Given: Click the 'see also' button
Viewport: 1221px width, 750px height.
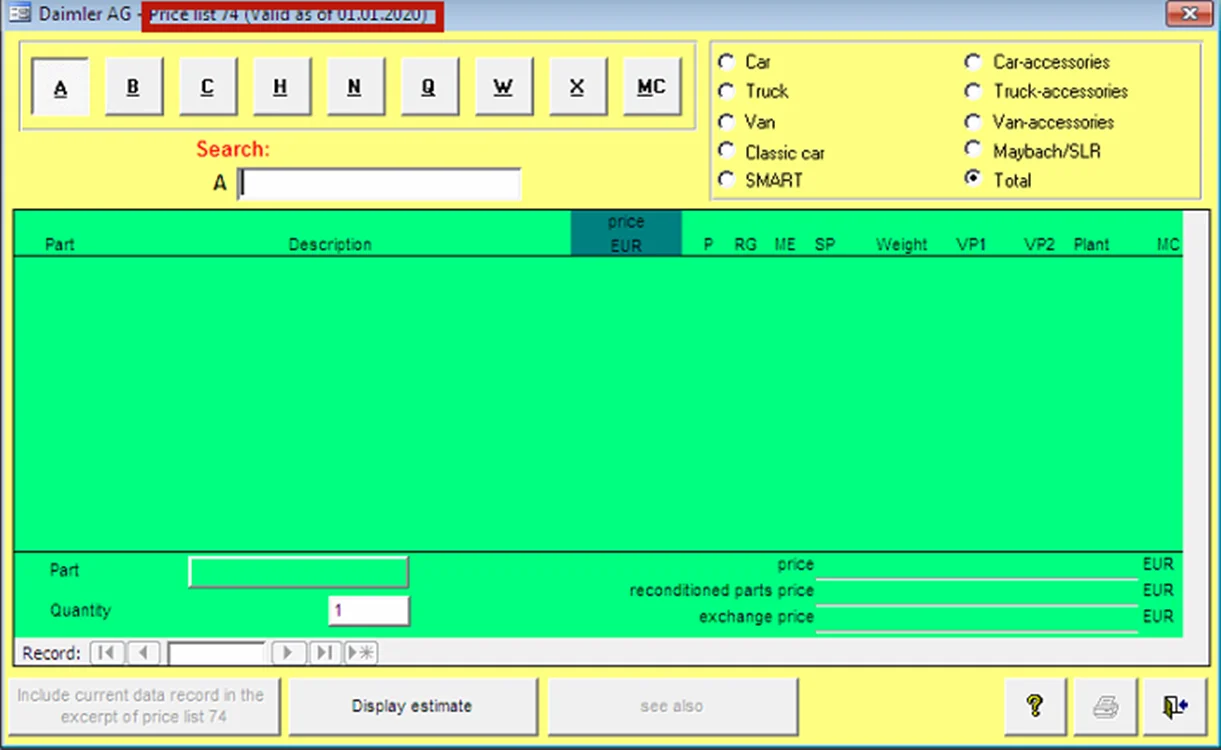Looking at the screenshot, I should point(672,706).
